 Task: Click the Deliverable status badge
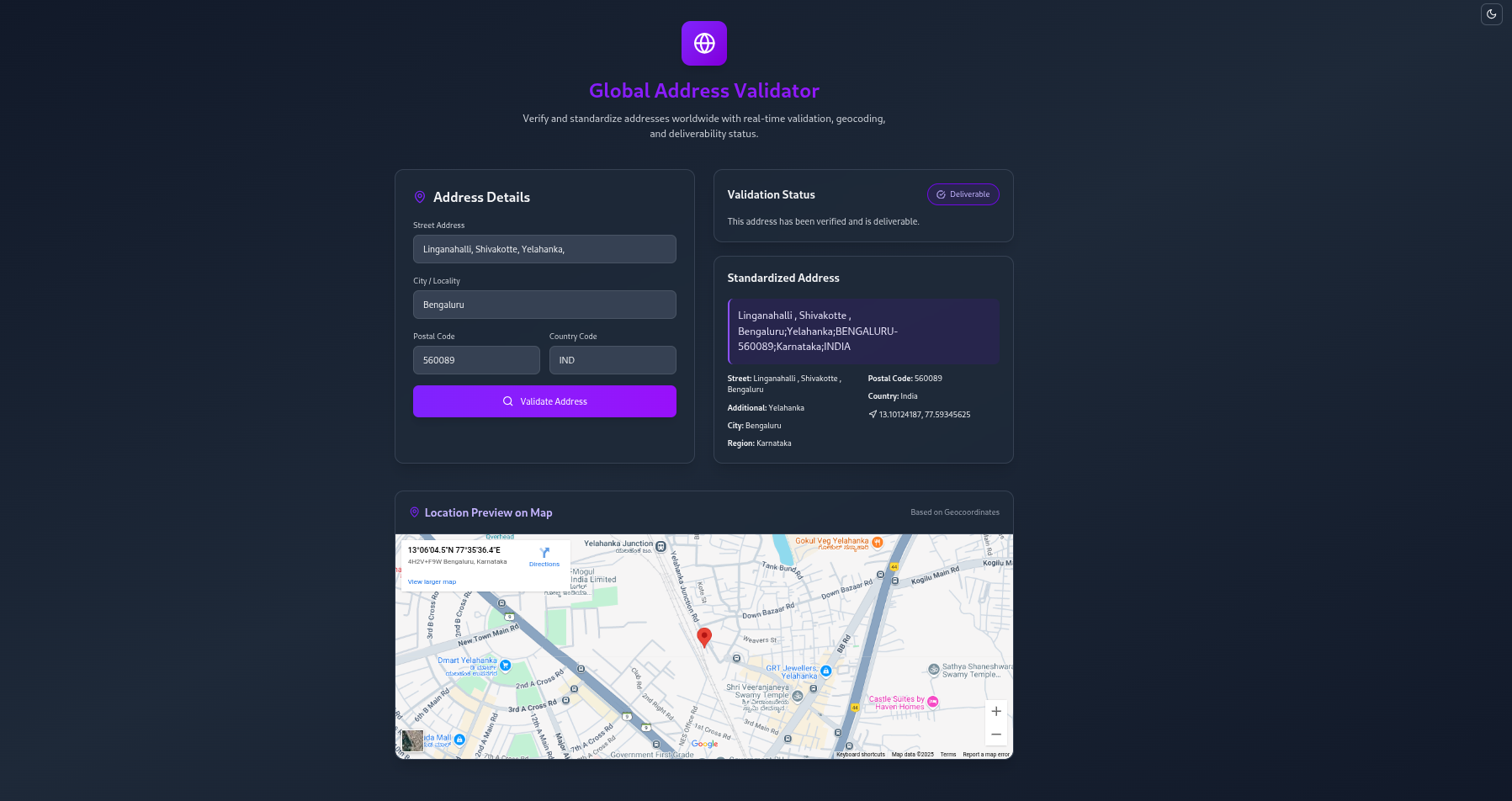(x=963, y=194)
